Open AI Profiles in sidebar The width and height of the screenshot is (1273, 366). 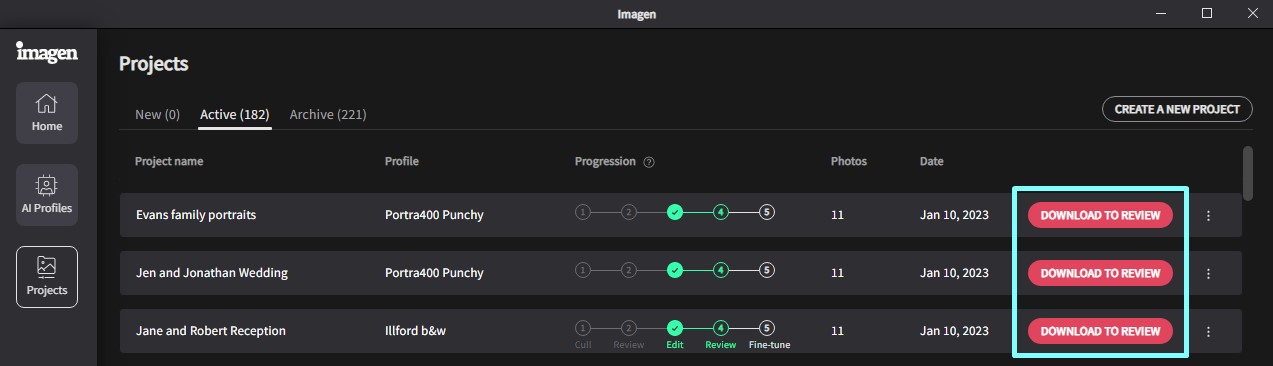47,194
